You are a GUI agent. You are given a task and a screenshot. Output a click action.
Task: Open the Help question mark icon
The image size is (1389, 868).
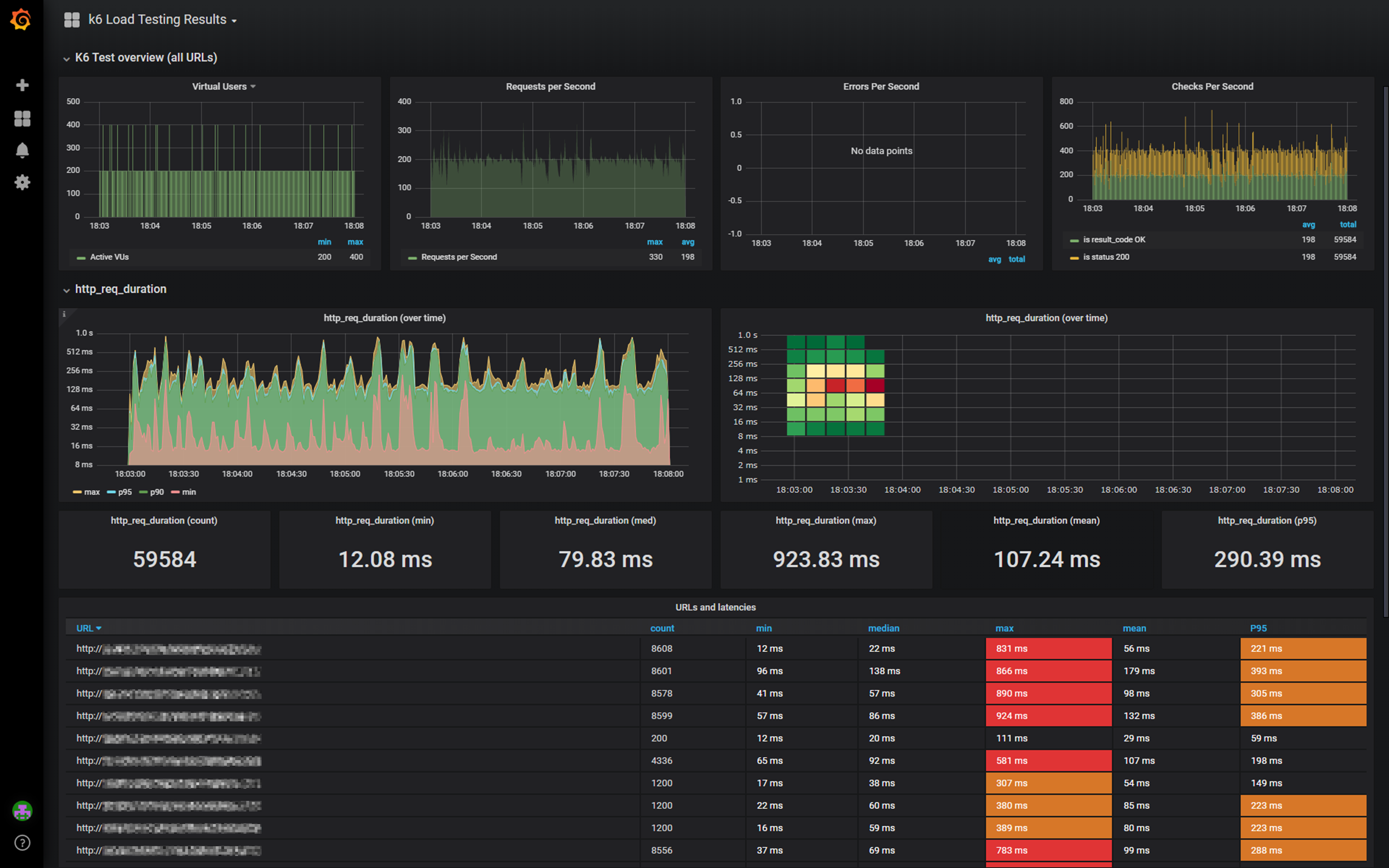[x=22, y=843]
